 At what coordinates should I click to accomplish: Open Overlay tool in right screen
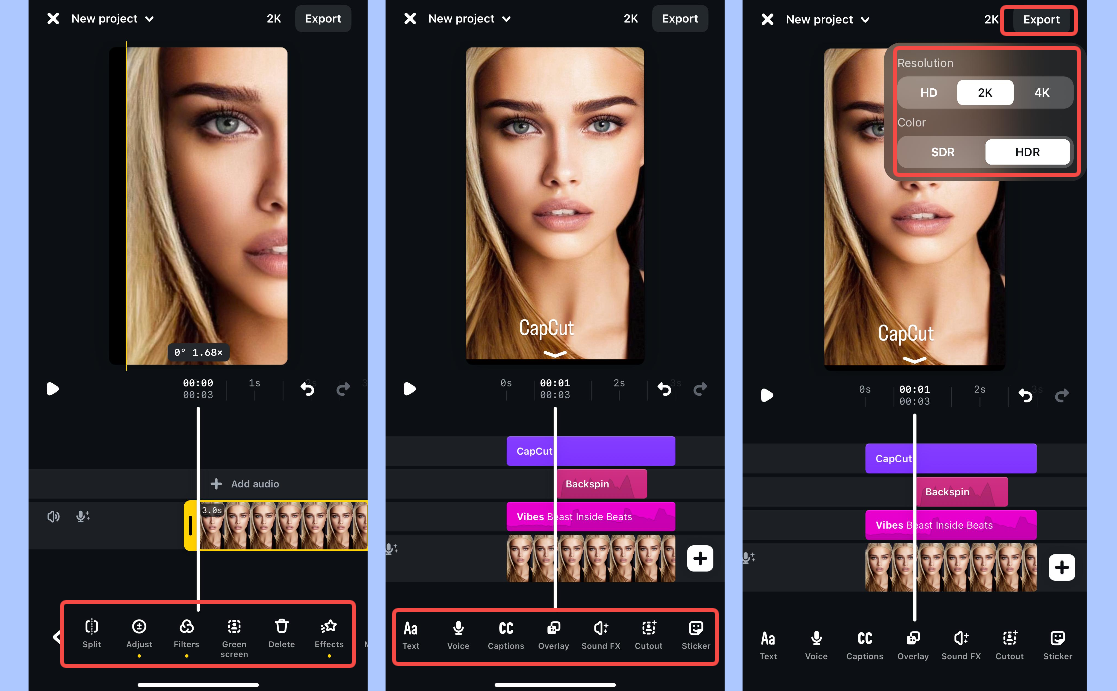coord(913,645)
